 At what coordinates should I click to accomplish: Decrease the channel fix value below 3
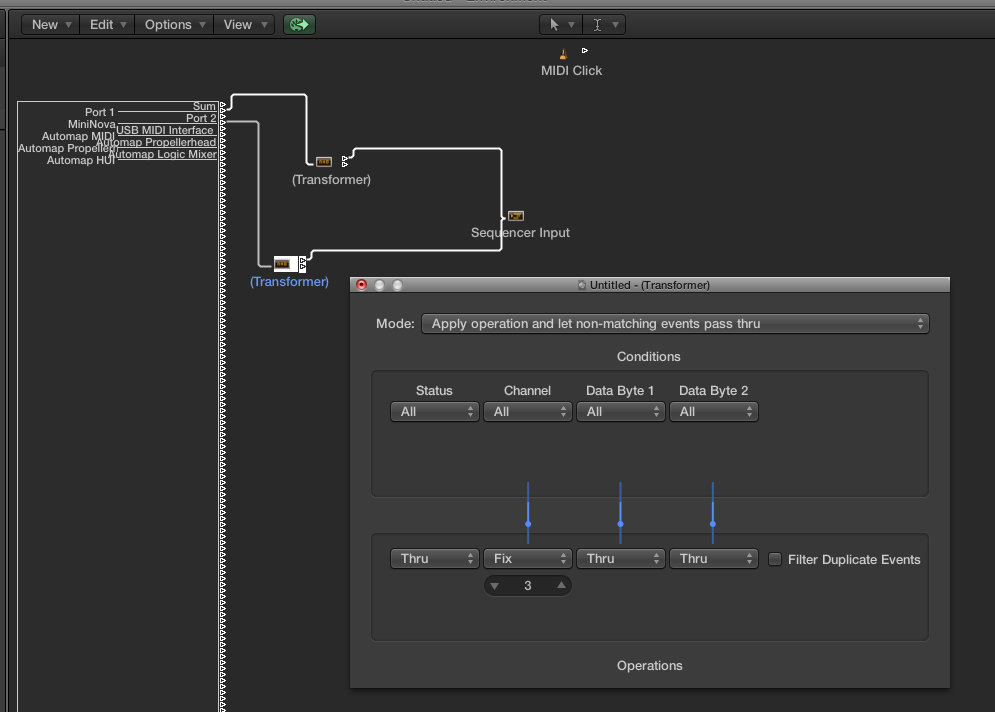tap(495, 586)
